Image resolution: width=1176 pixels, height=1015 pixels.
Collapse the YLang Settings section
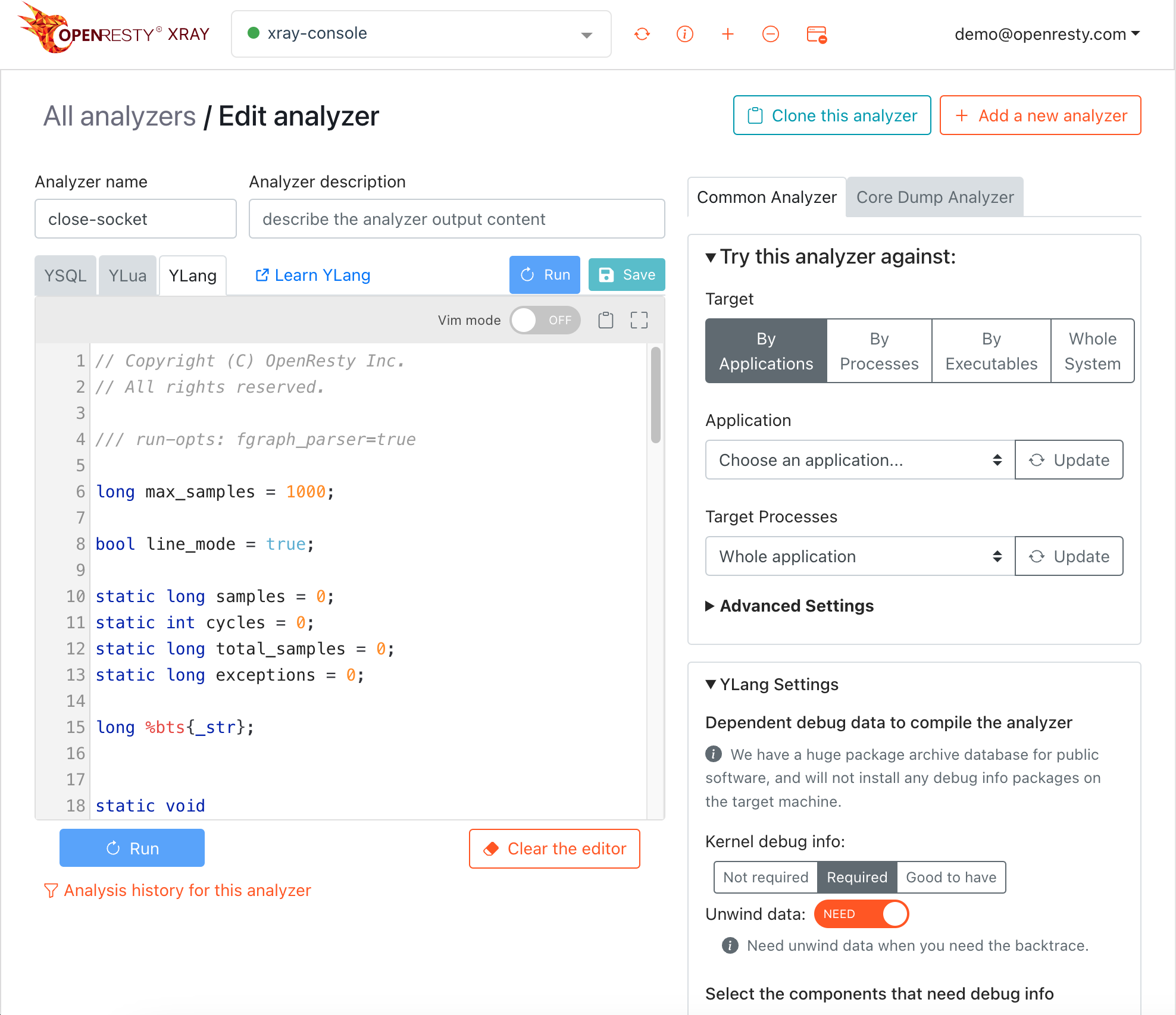(772, 684)
